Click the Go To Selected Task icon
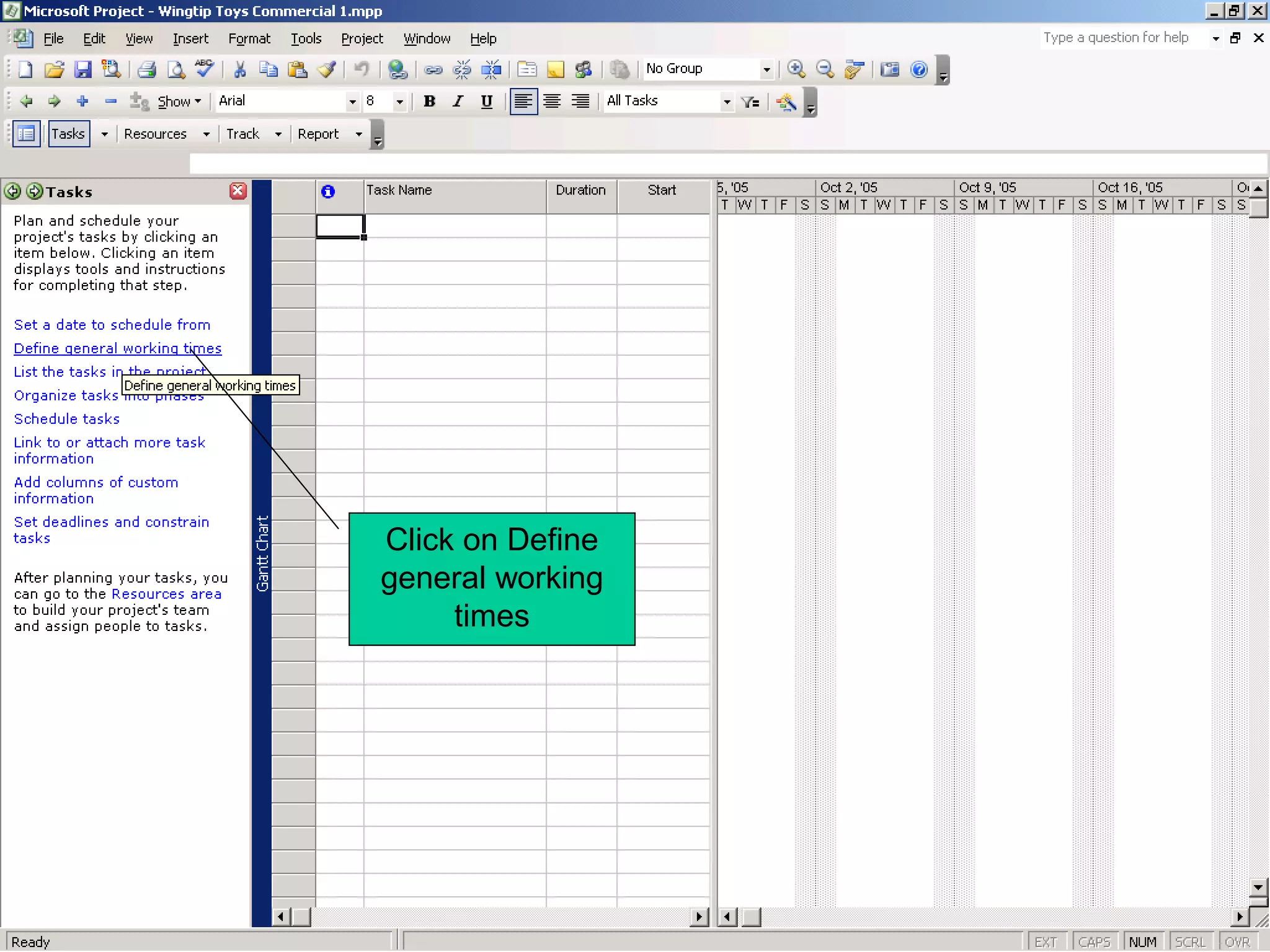This screenshot has height=952, width=1270. pyautogui.click(x=854, y=69)
